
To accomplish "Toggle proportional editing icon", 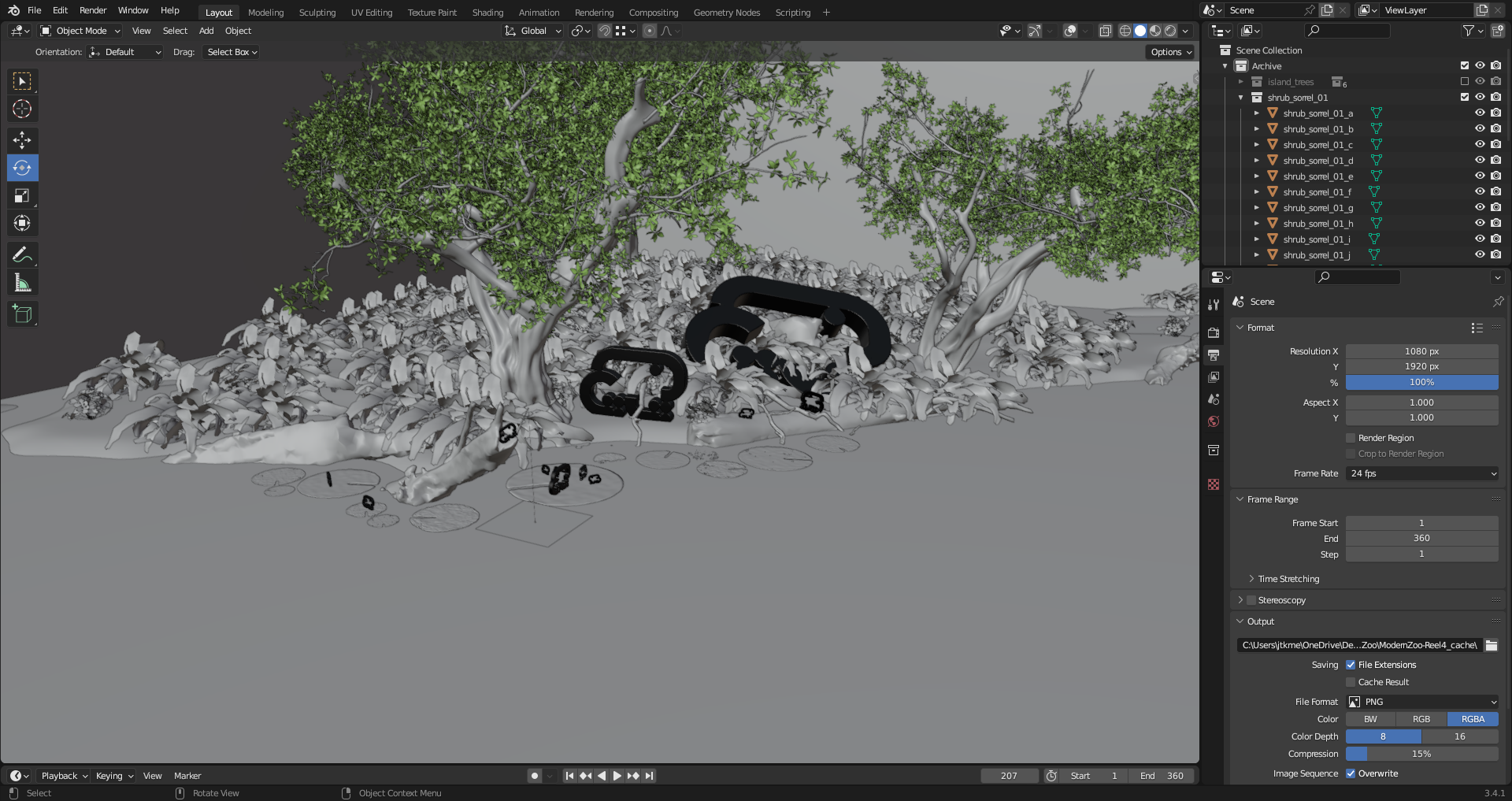I will coord(650,31).
